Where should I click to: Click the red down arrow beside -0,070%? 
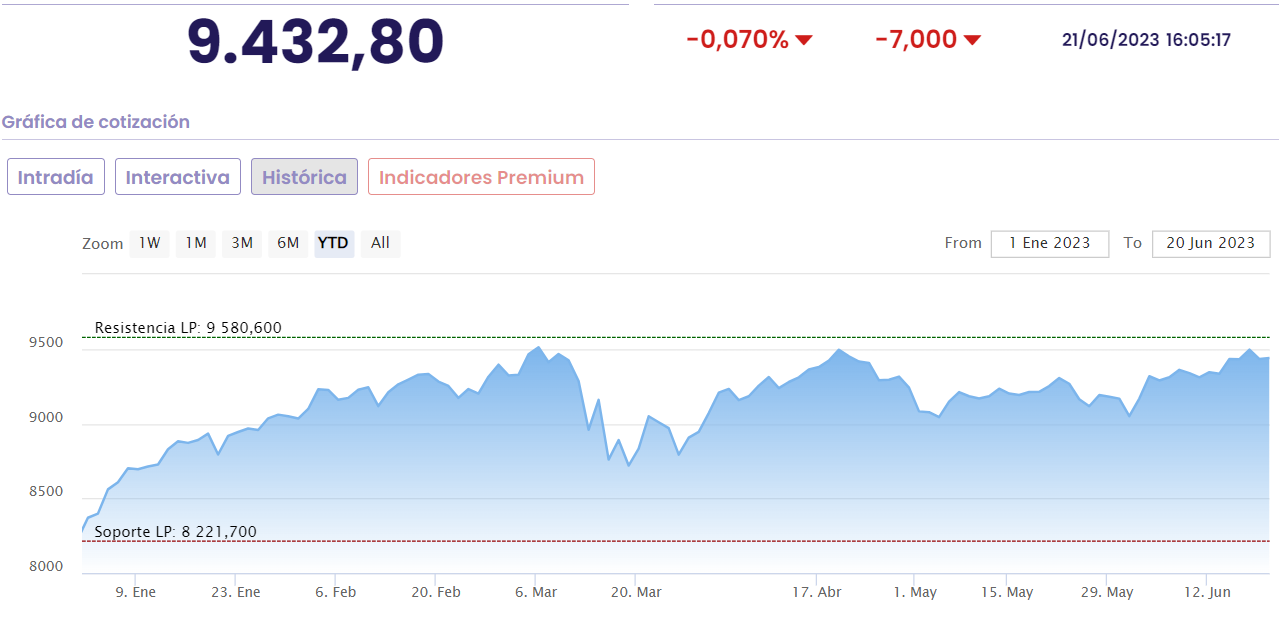point(804,40)
